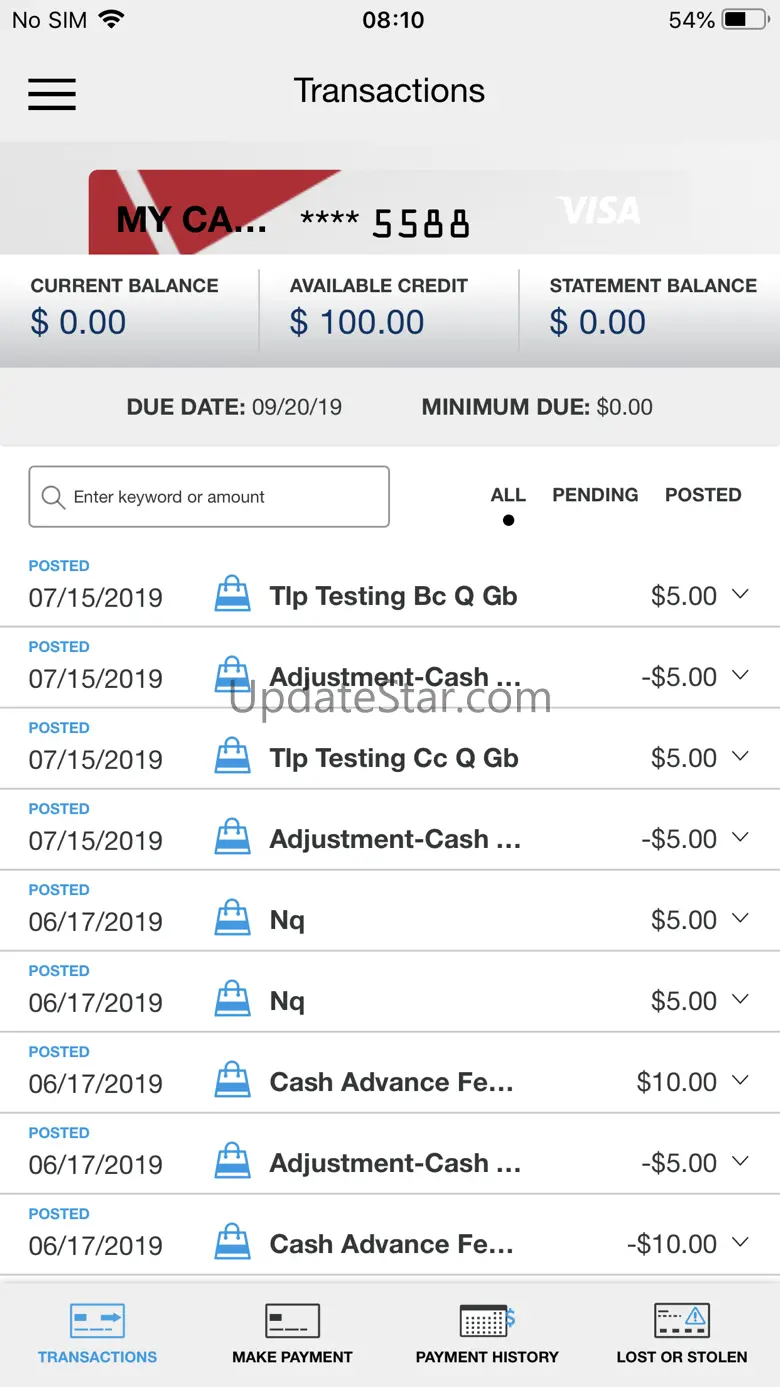
Task: Tap the Transactions icon in bottom bar
Action: click(97, 1320)
